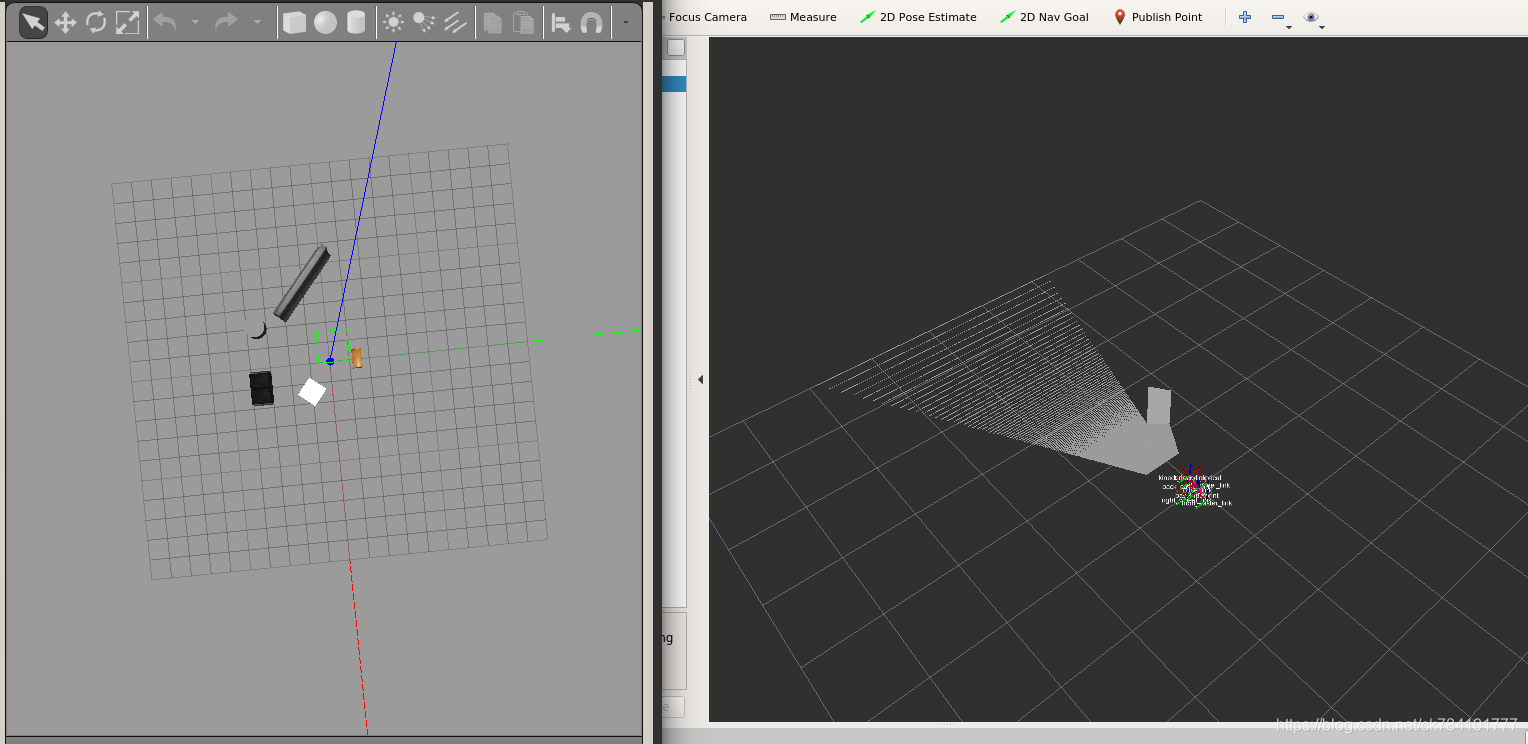Click the white cube model in Gazebo scene
Image resolution: width=1528 pixels, height=744 pixels.
pos(312,391)
